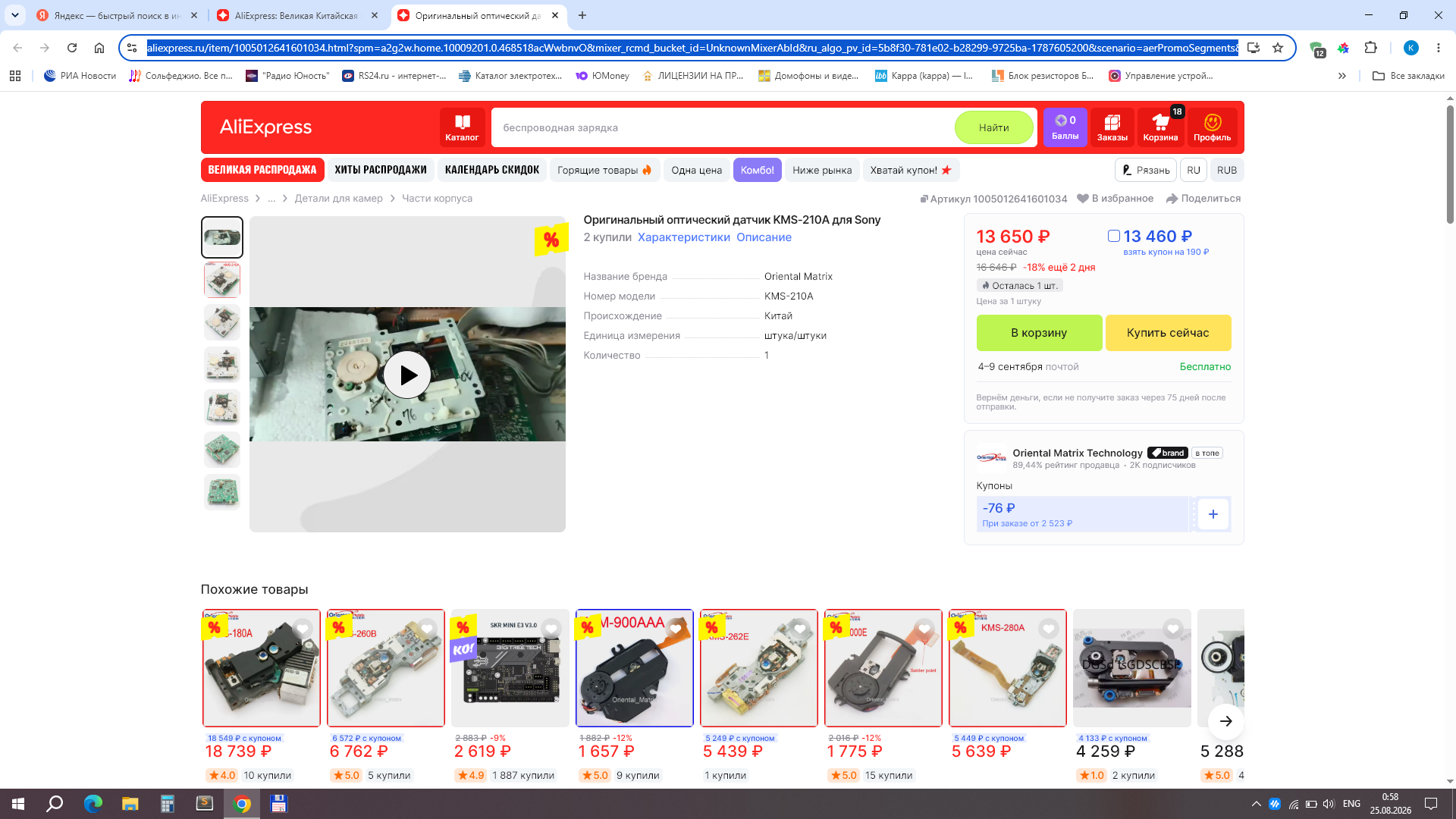1456x819 pixels.
Task: Open the ENG keyboard language indicator
Action: click(x=1351, y=804)
